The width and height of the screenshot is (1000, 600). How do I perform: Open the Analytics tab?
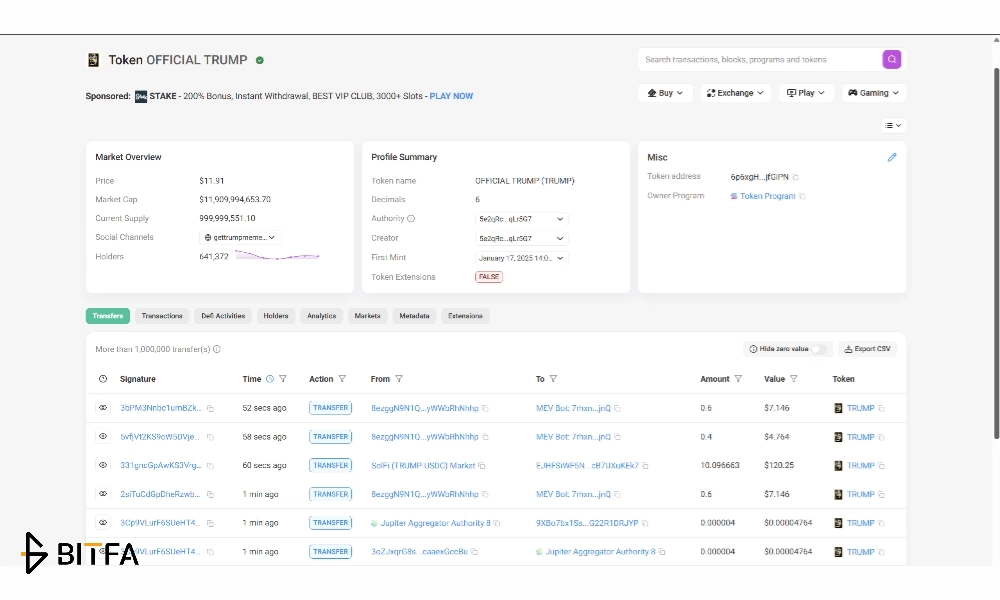321,316
